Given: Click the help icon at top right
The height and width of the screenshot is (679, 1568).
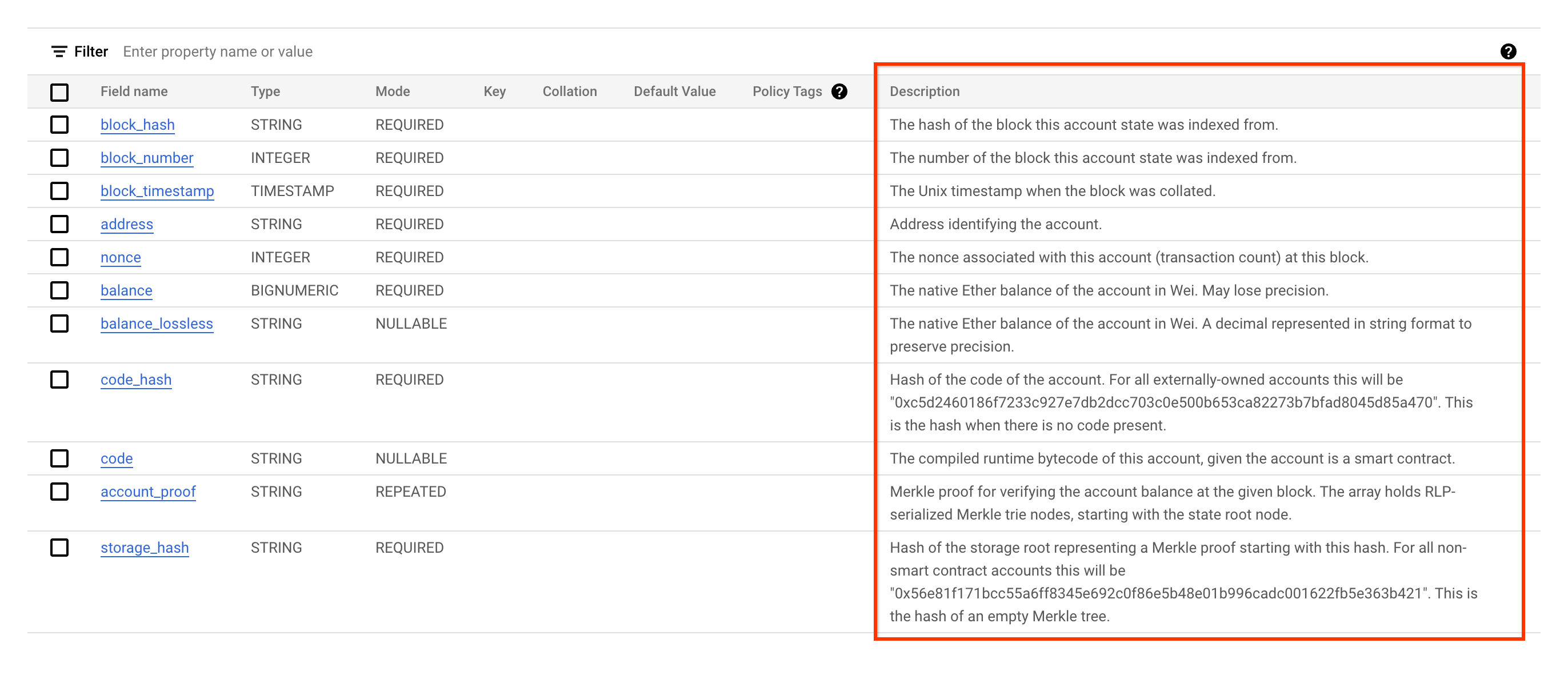Looking at the screenshot, I should [x=1509, y=53].
